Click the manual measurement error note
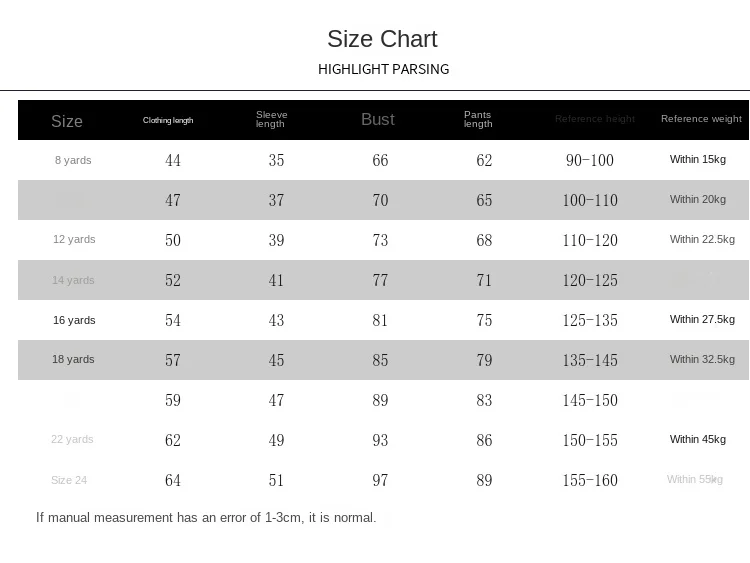 click(x=206, y=518)
